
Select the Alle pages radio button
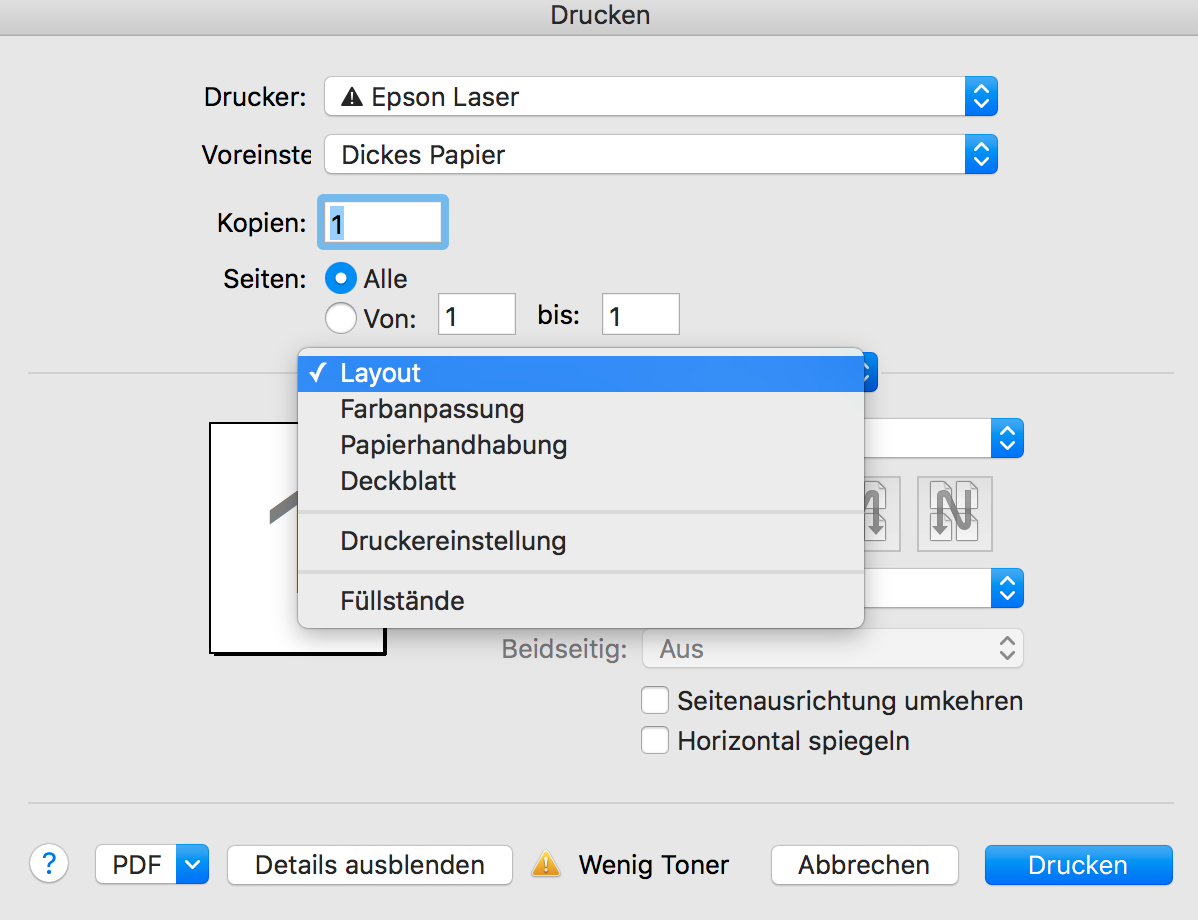pos(342,278)
